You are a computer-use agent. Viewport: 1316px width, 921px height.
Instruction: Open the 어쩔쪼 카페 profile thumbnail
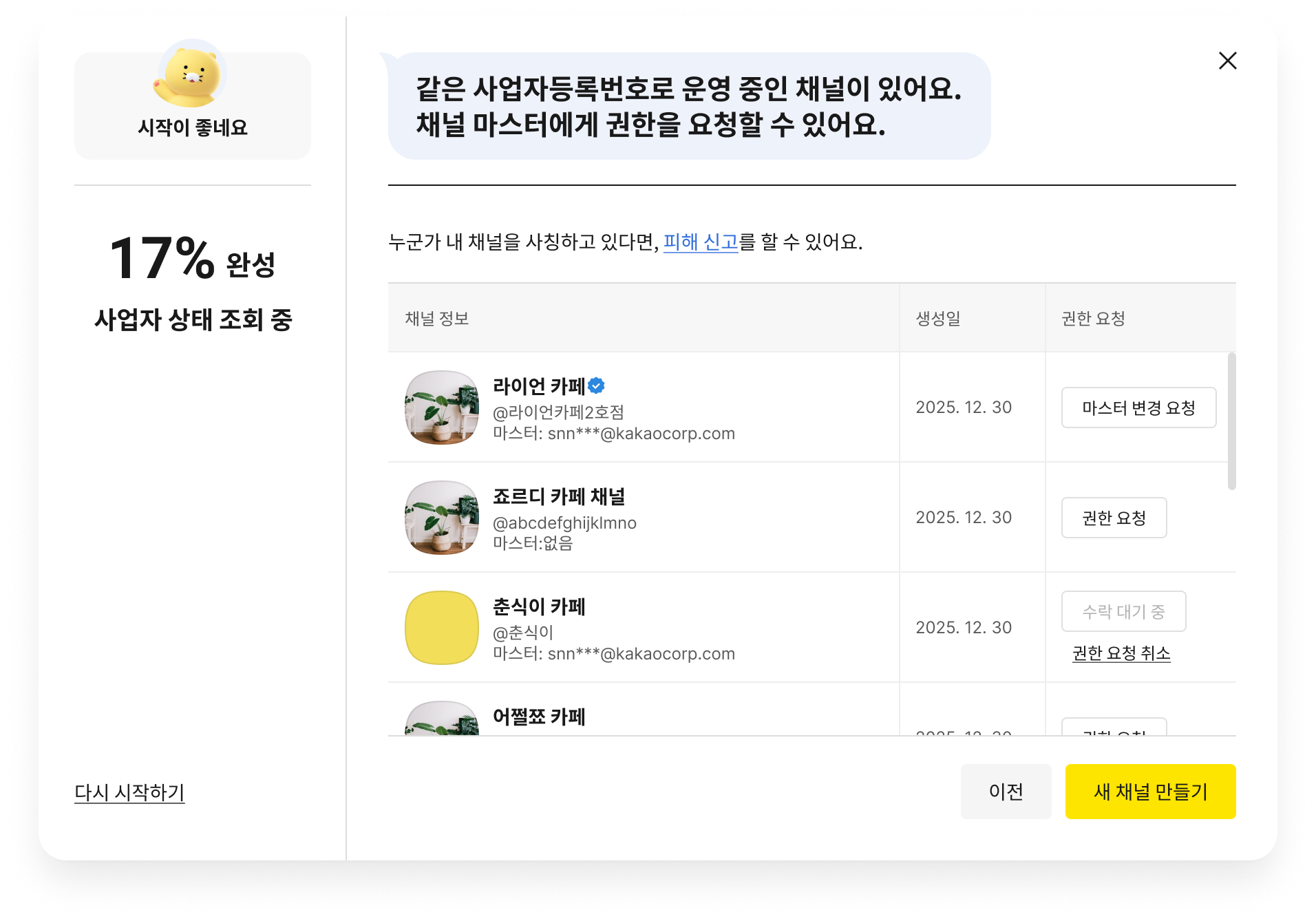(442, 719)
